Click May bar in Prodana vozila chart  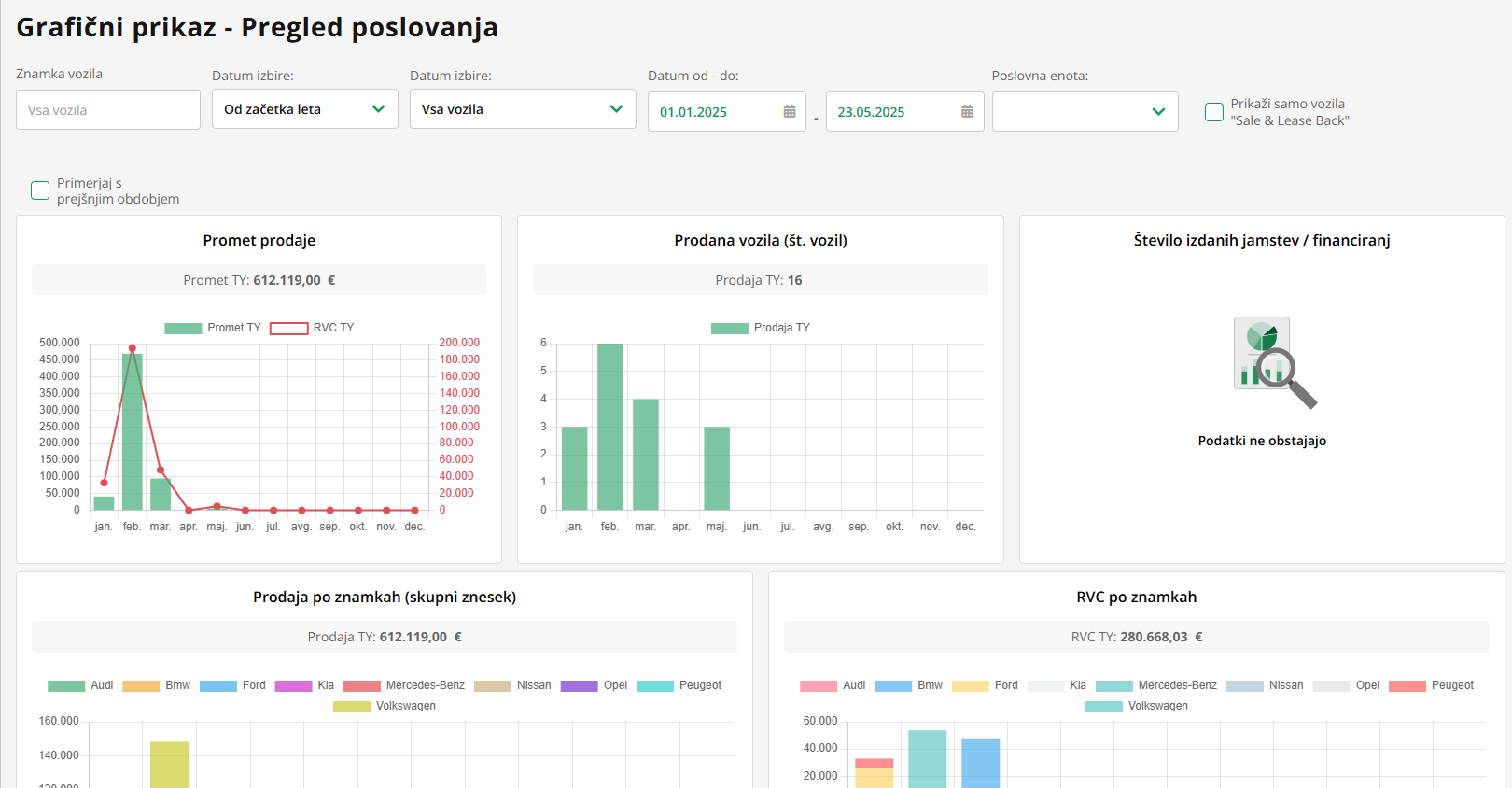point(717,468)
